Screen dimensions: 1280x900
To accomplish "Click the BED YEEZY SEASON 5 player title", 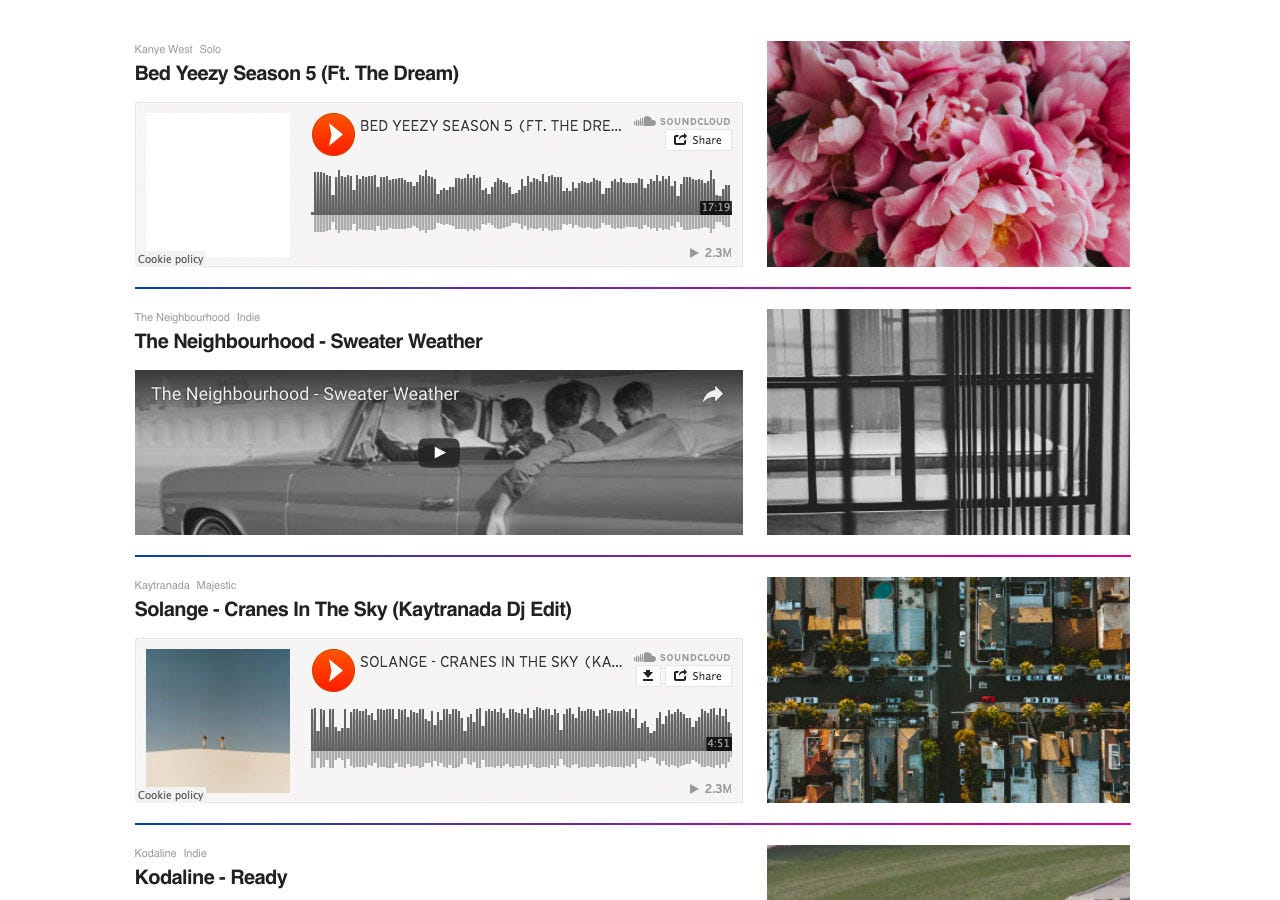I will [491, 125].
